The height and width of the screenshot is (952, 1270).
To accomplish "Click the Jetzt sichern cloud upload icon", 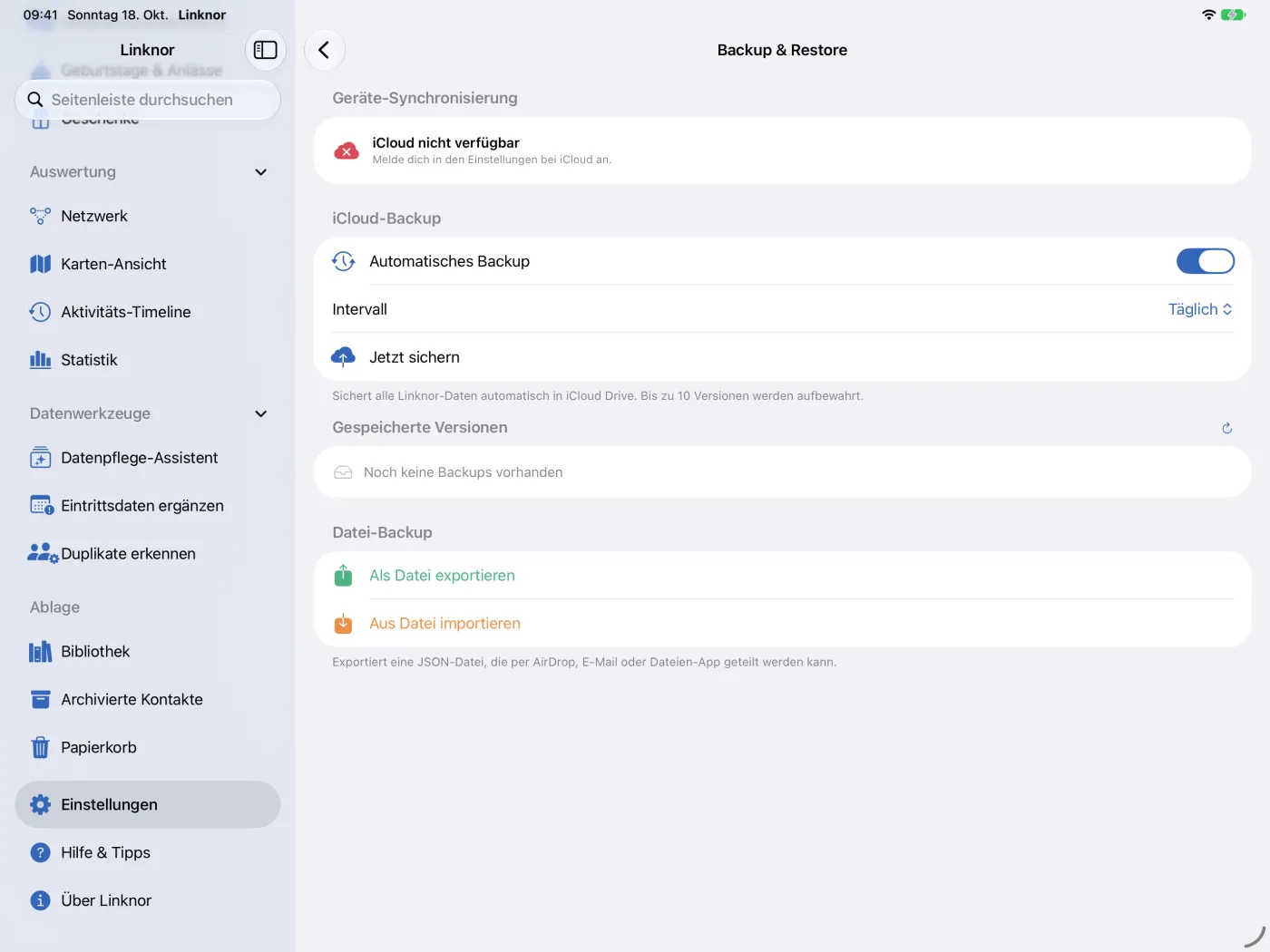I will [343, 357].
